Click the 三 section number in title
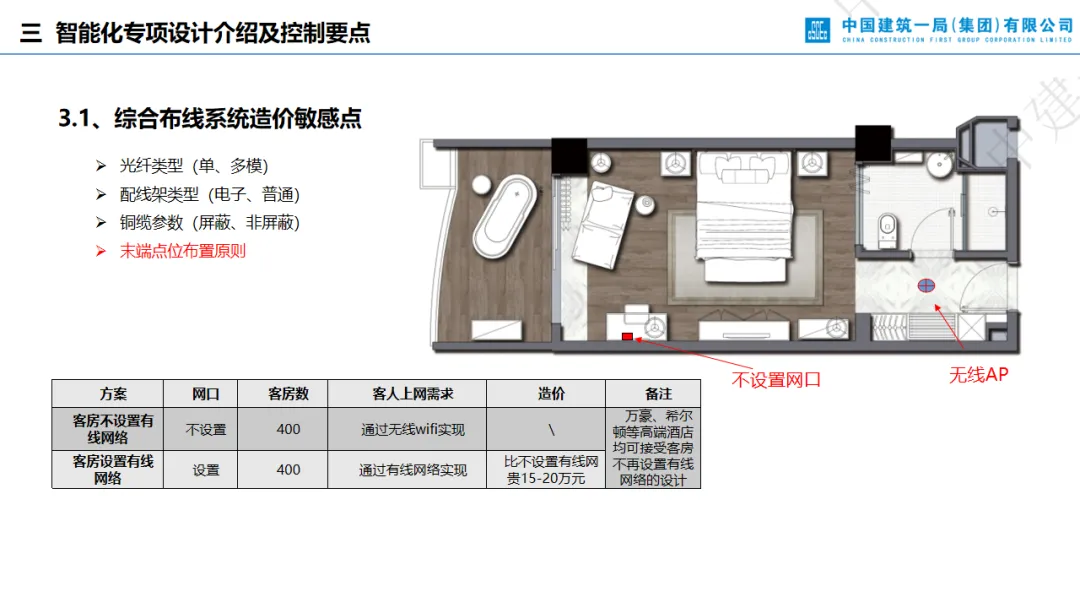The height and width of the screenshot is (608, 1080). (x=30, y=33)
